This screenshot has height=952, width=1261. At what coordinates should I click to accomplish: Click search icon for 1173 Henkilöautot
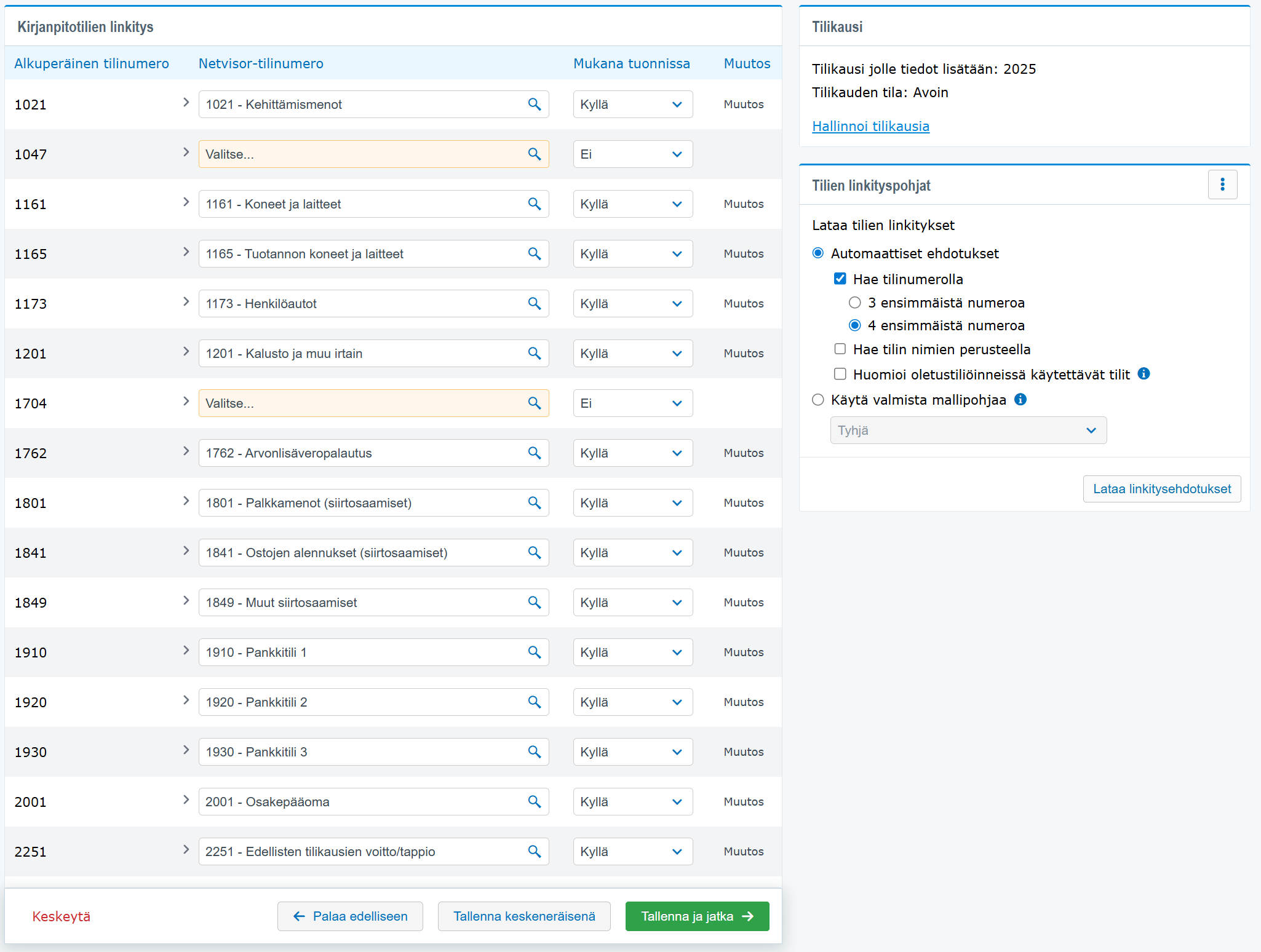534,304
